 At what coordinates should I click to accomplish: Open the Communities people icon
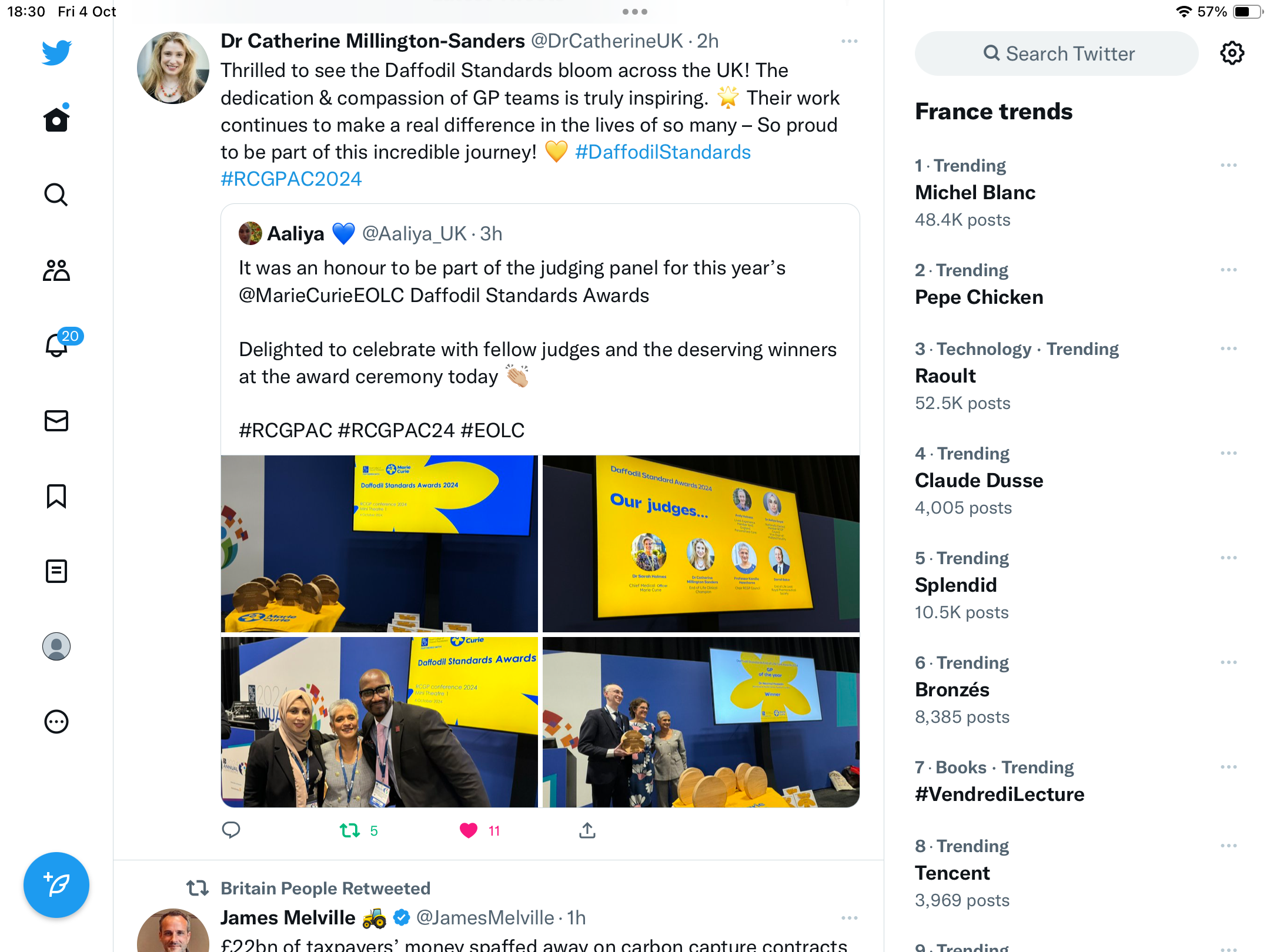point(56,270)
